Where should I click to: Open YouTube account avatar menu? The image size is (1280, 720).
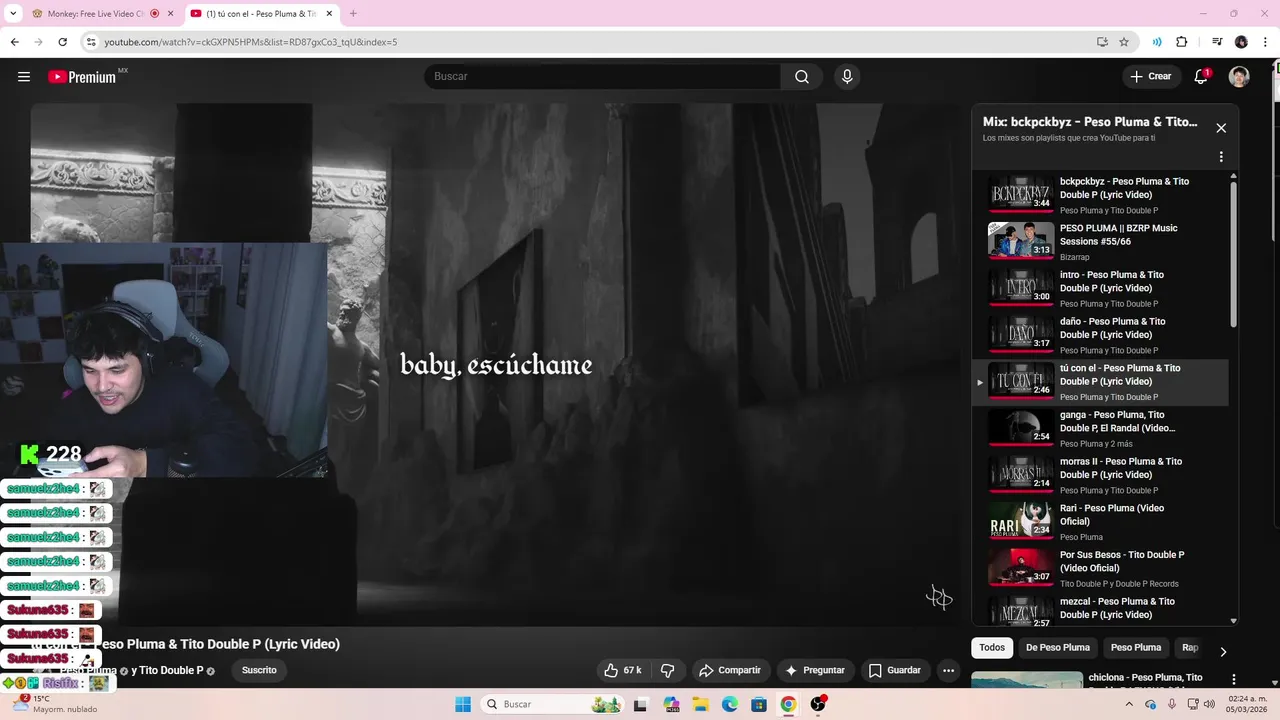[x=1239, y=76]
